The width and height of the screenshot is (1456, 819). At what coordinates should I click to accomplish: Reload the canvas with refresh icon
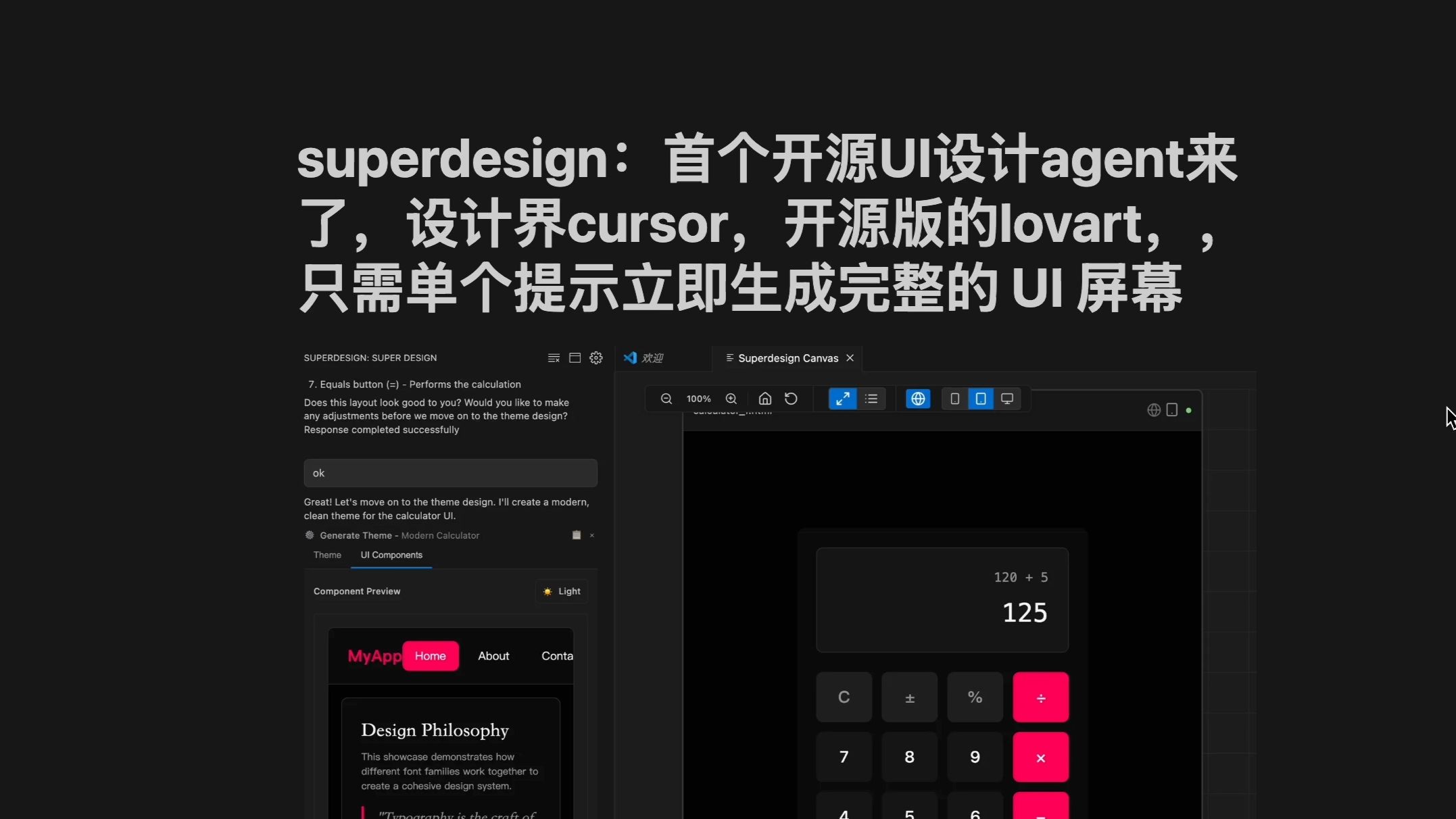[791, 399]
